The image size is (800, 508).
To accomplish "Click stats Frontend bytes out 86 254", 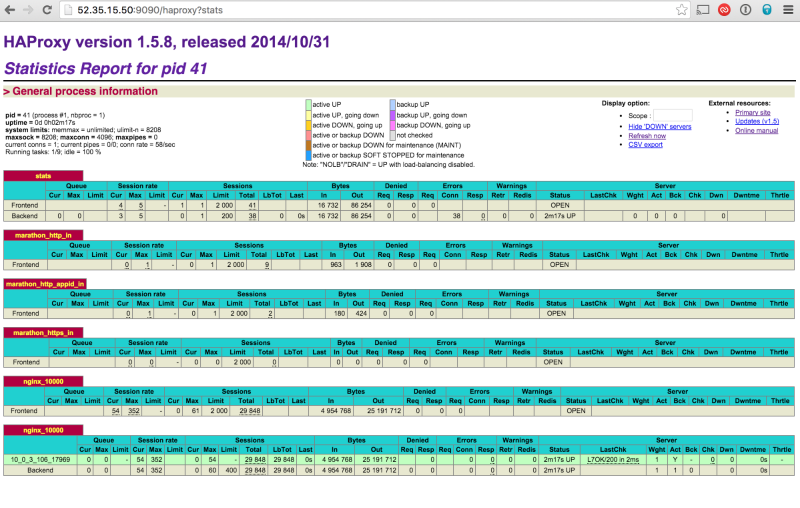I will click(361, 206).
